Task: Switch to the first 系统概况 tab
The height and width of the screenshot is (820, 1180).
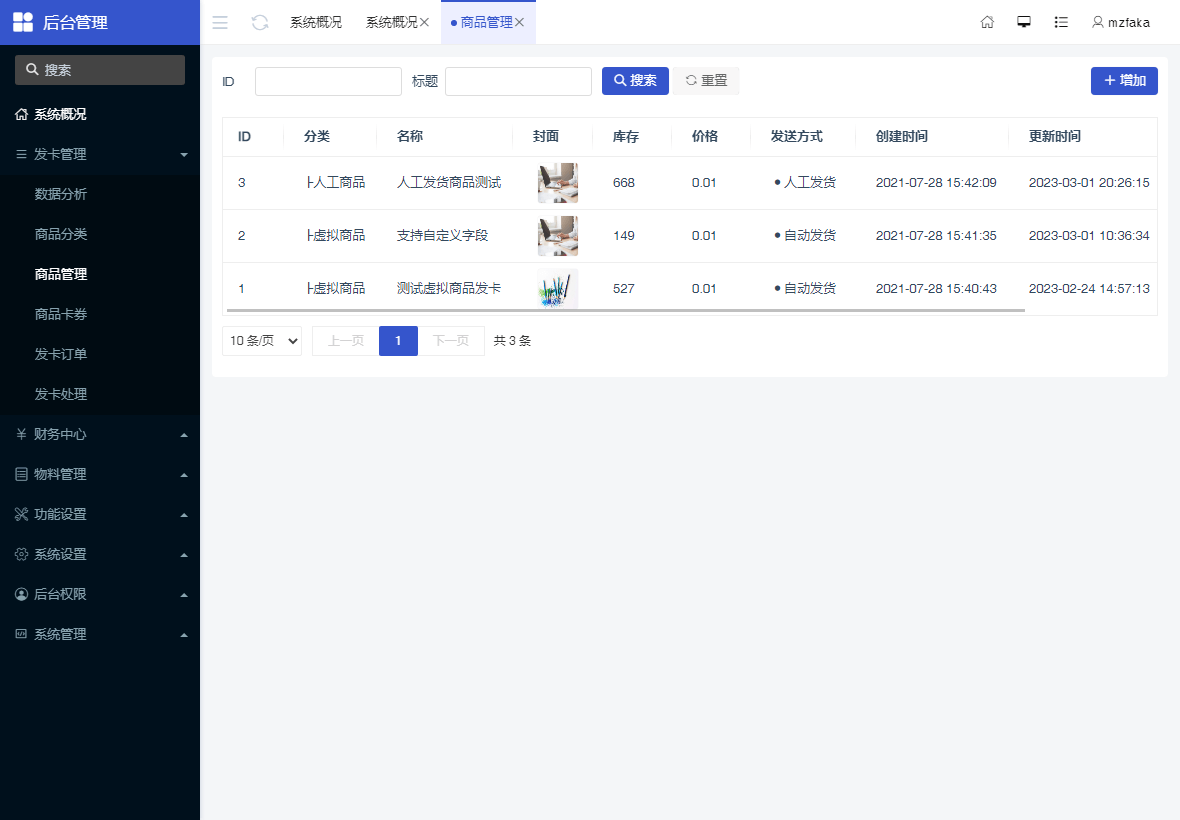Action: coord(316,23)
